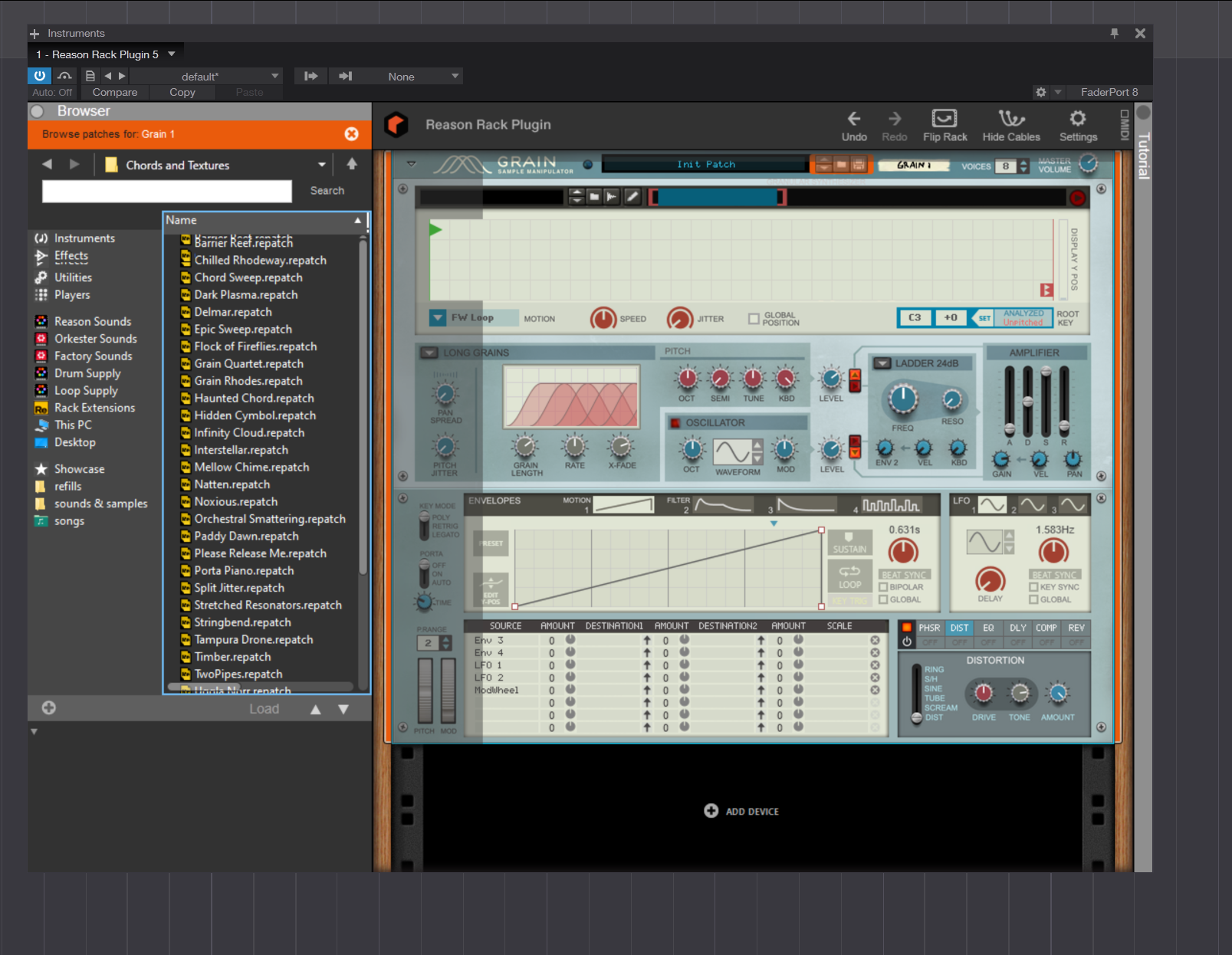Click the Redo arrow icon
Screen dimensions: 1232x955
(894, 118)
